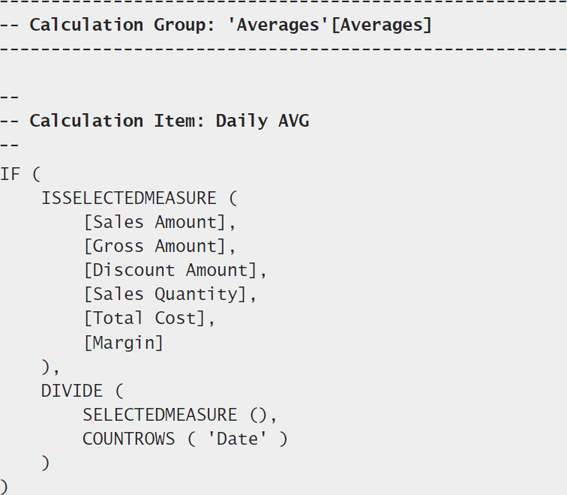Screen dimensions: 567x495
Task: Click the SELECTEDMEASURE () call
Action: click(x=175, y=415)
